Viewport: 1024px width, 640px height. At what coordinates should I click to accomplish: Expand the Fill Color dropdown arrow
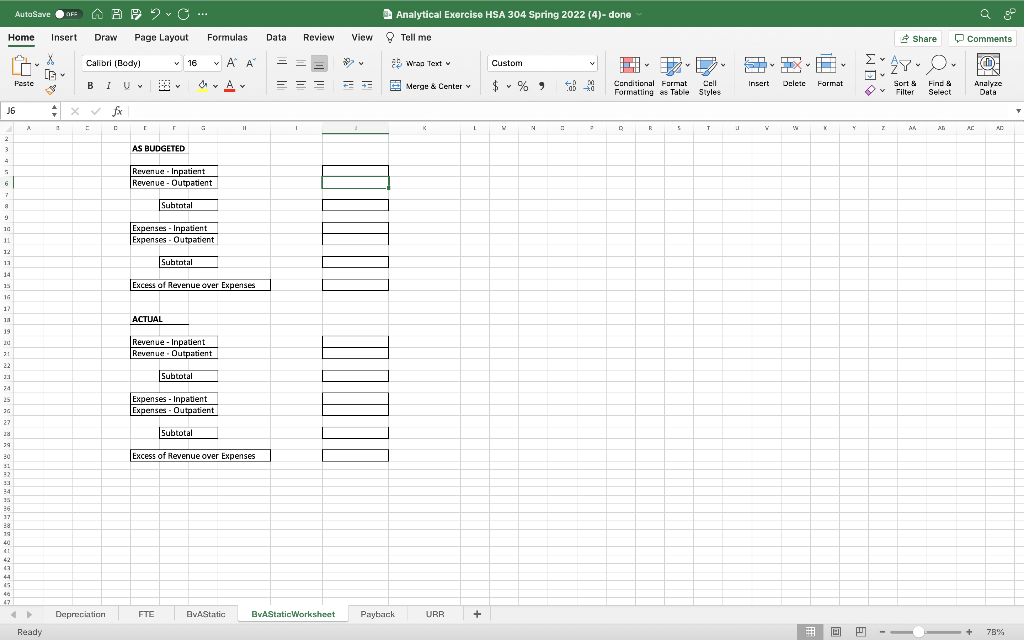point(214,86)
